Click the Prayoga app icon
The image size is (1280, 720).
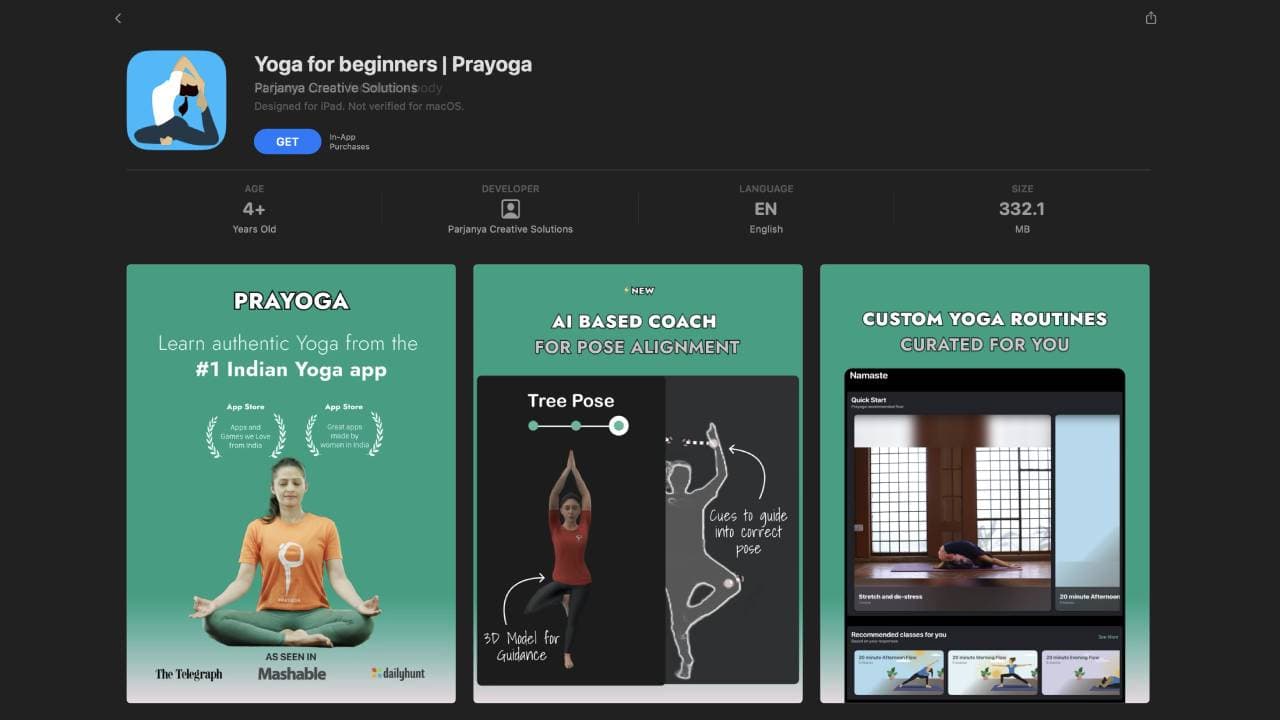[177, 100]
